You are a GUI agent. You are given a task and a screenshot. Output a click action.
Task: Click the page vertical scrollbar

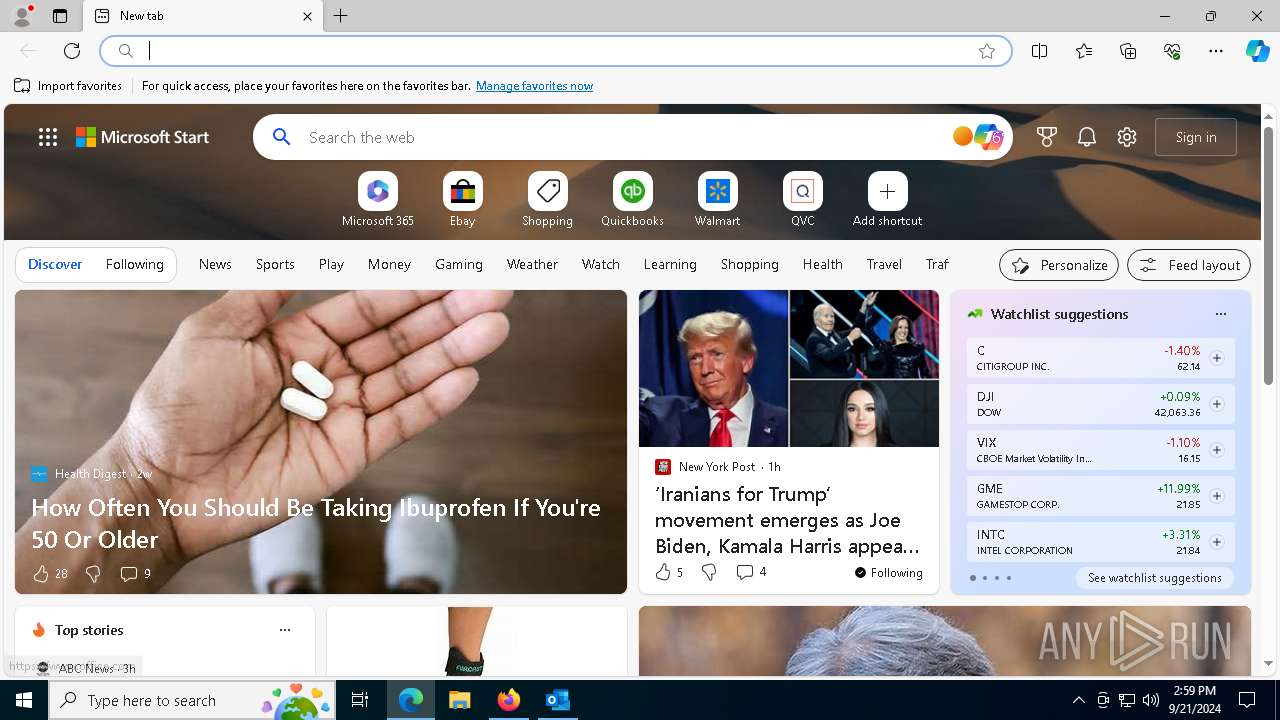pos(1268,255)
